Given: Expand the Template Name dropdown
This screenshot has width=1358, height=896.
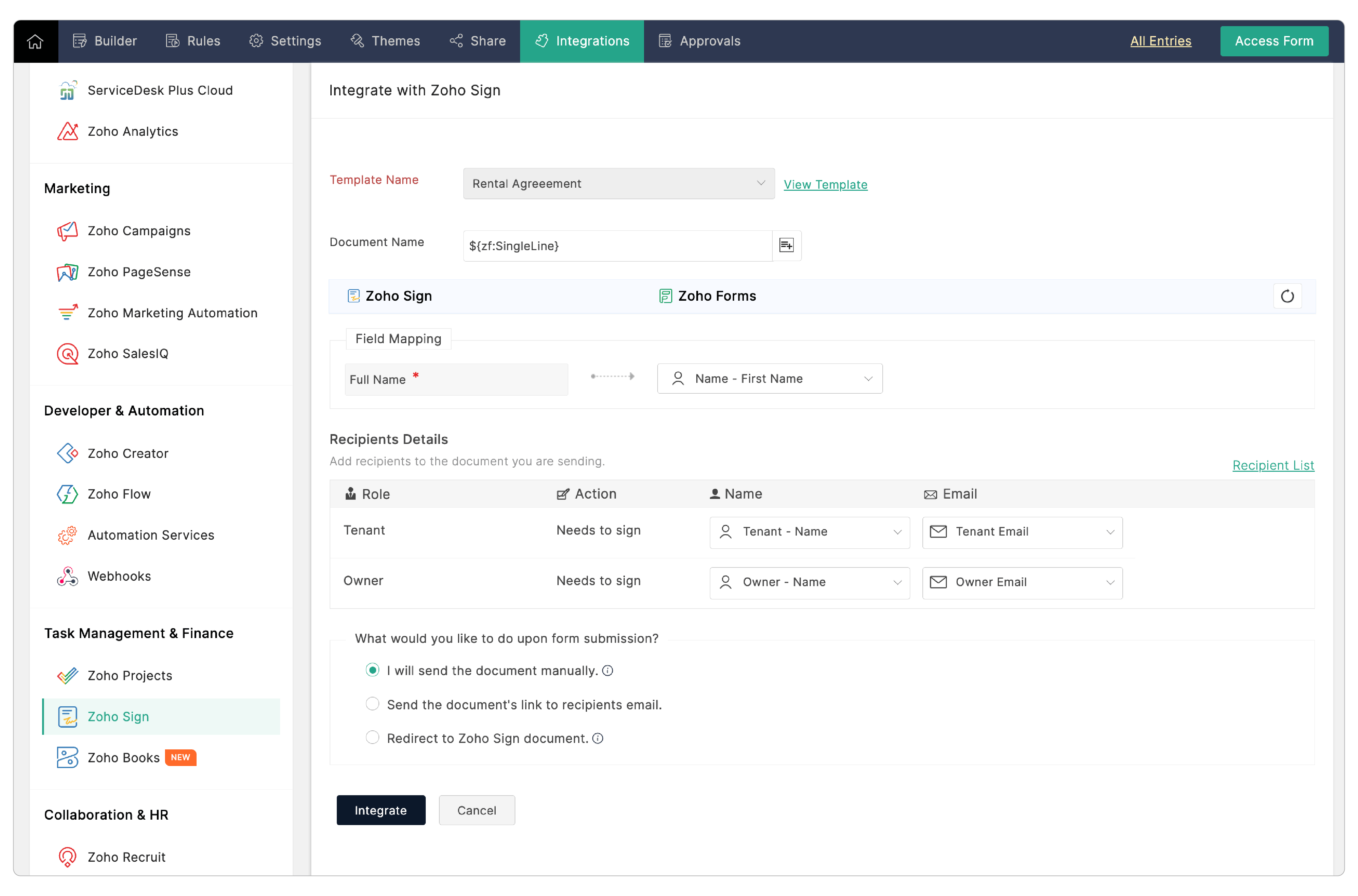Looking at the screenshot, I should (x=619, y=183).
